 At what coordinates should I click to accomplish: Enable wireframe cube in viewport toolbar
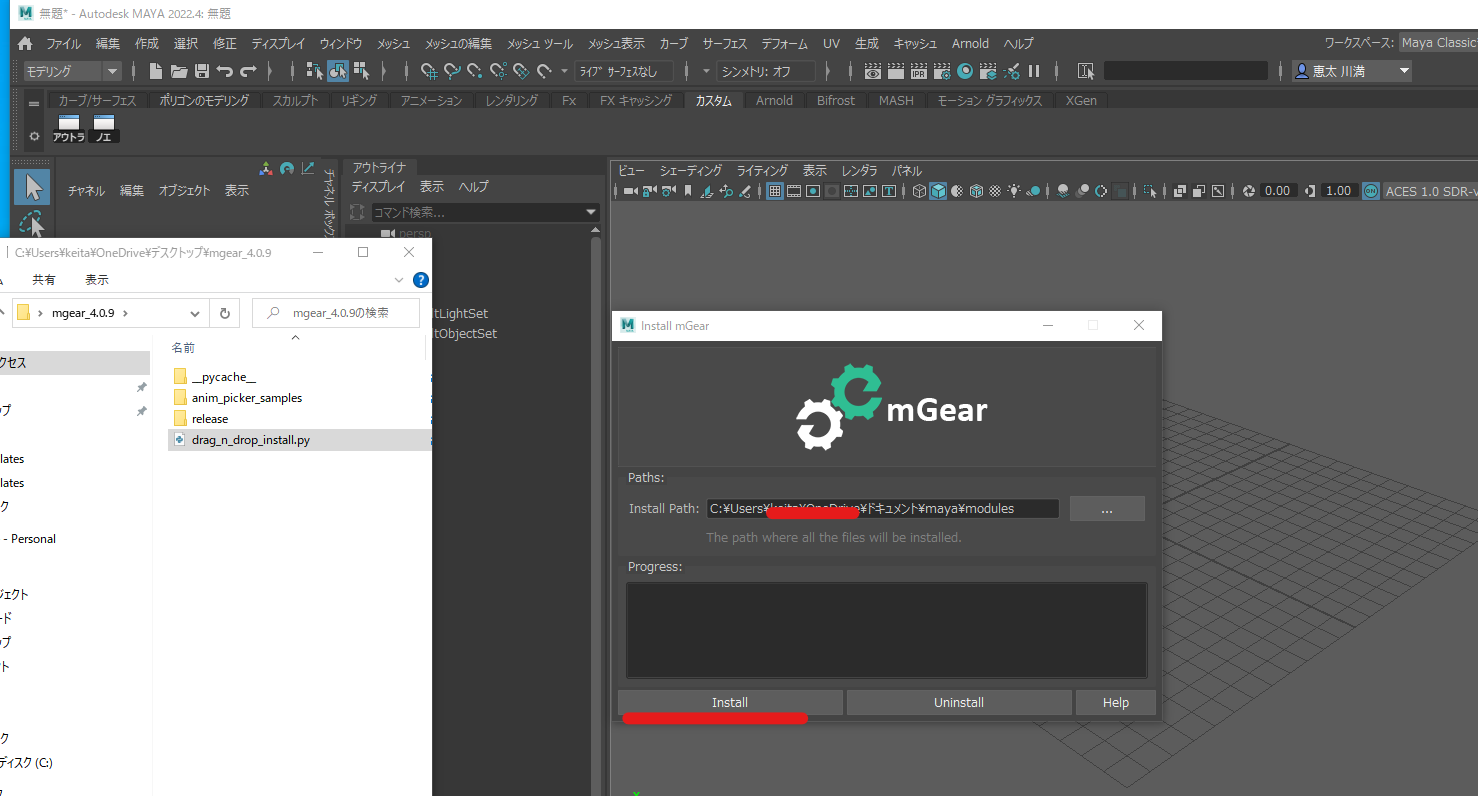click(x=918, y=191)
